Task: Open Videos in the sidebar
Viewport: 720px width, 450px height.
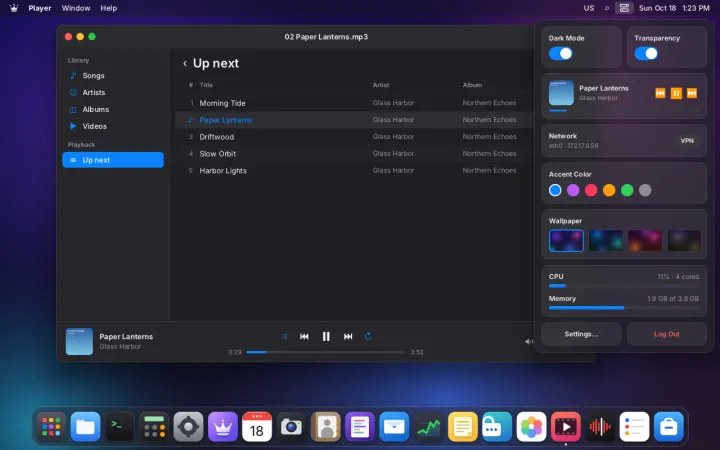Action: [x=112, y=126]
